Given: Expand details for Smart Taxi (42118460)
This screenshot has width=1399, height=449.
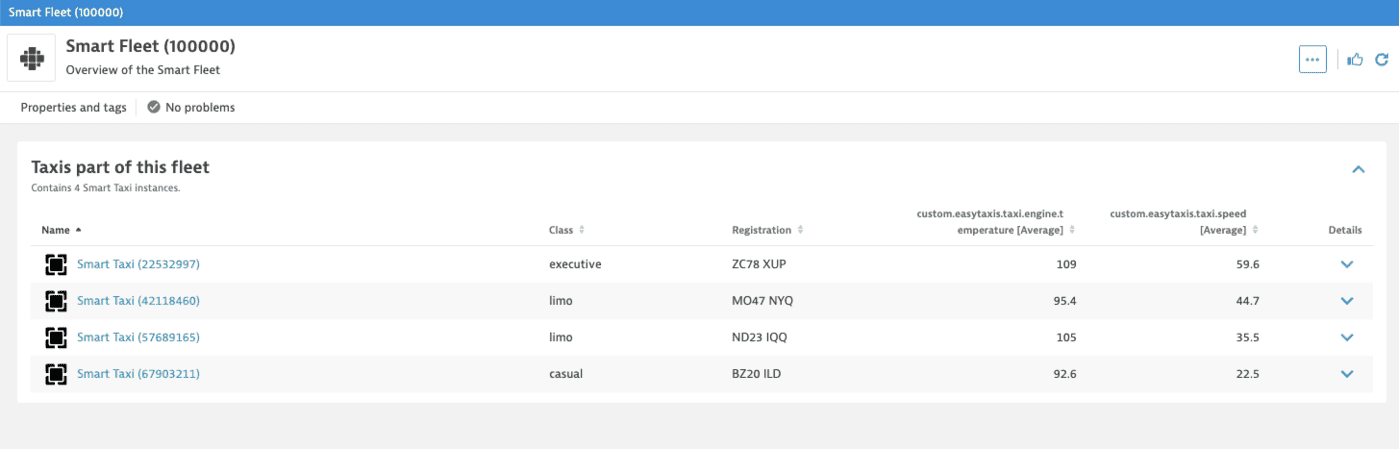Looking at the screenshot, I should pyautogui.click(x=1346, y=300).
